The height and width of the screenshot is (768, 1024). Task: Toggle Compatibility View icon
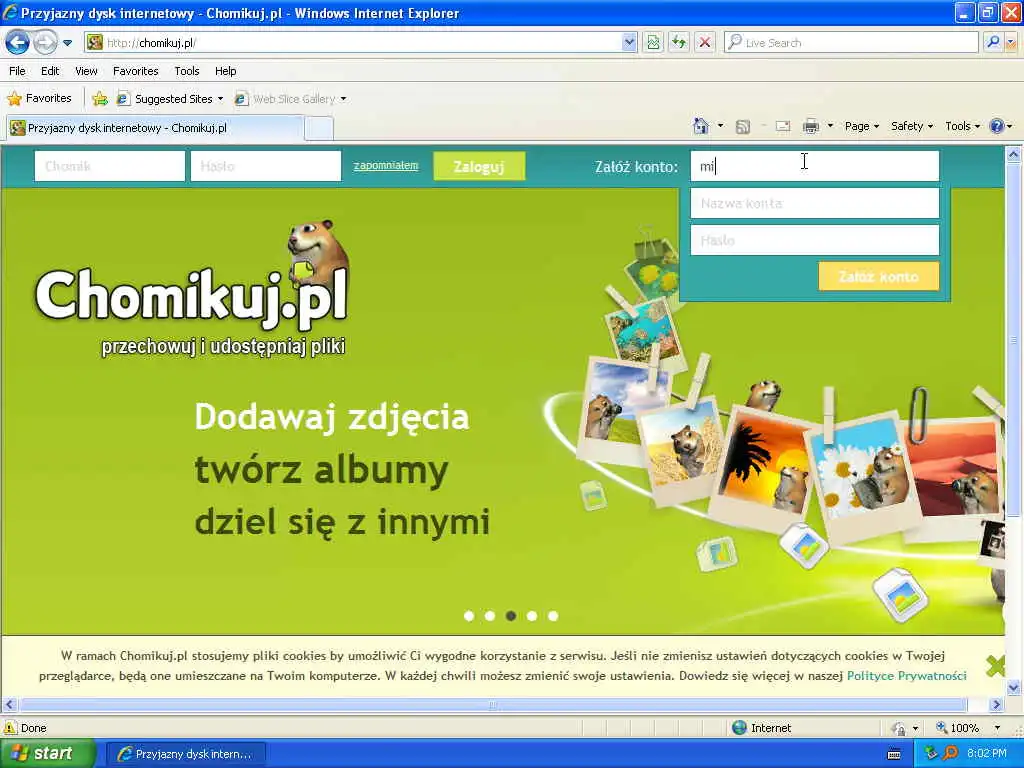653,43
